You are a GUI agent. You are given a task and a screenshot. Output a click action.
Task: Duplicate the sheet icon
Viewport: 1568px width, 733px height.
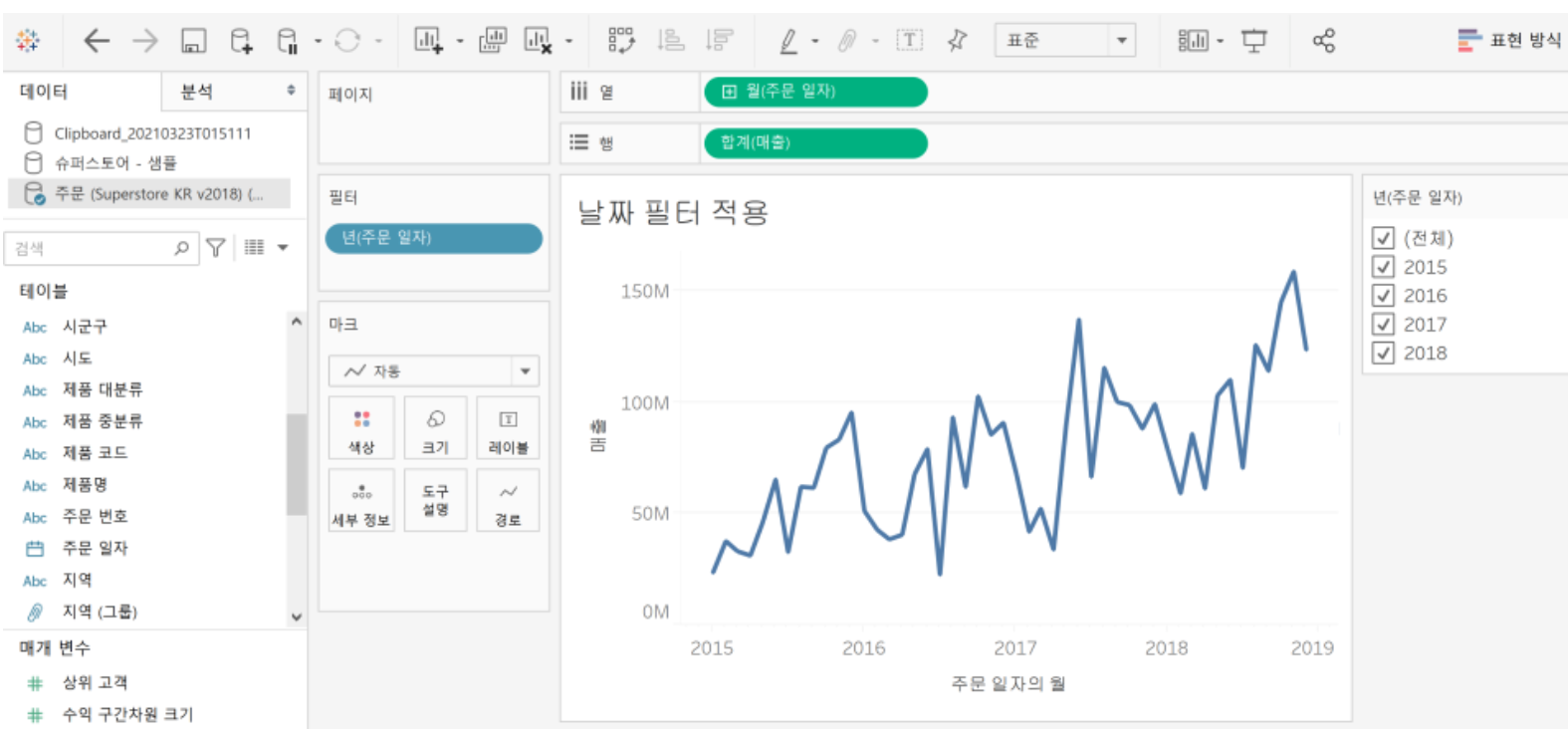(493, 41)
